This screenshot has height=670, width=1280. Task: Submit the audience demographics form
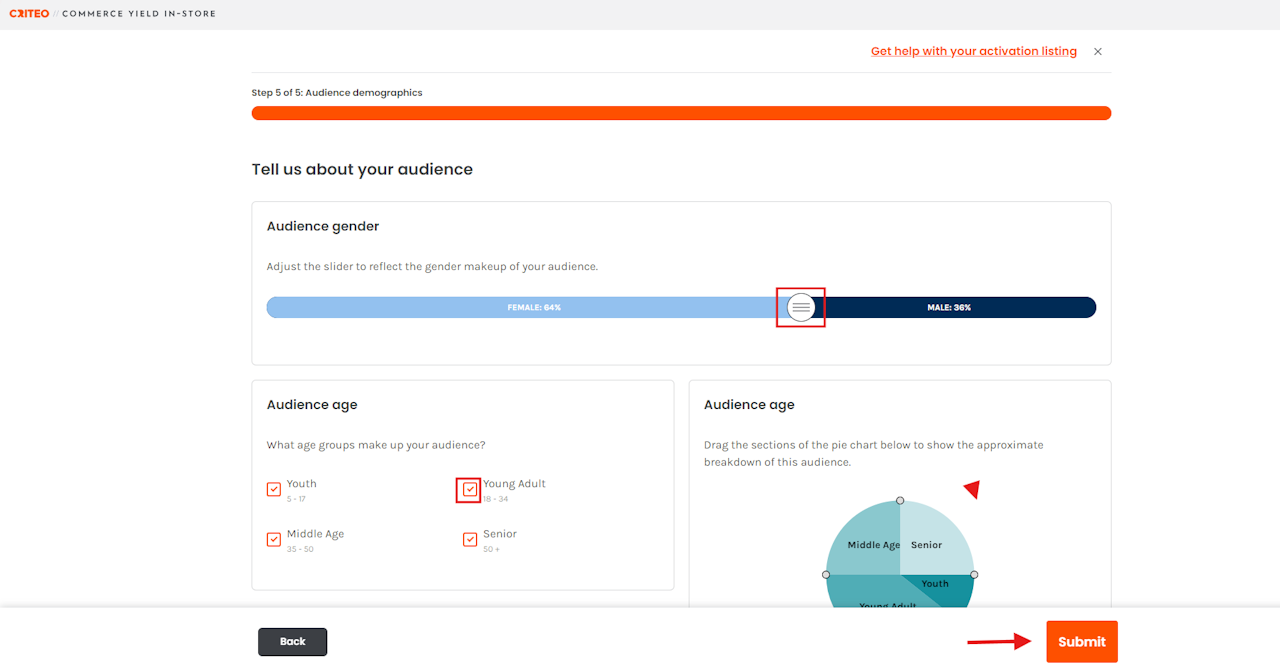tap(1082, 642)
